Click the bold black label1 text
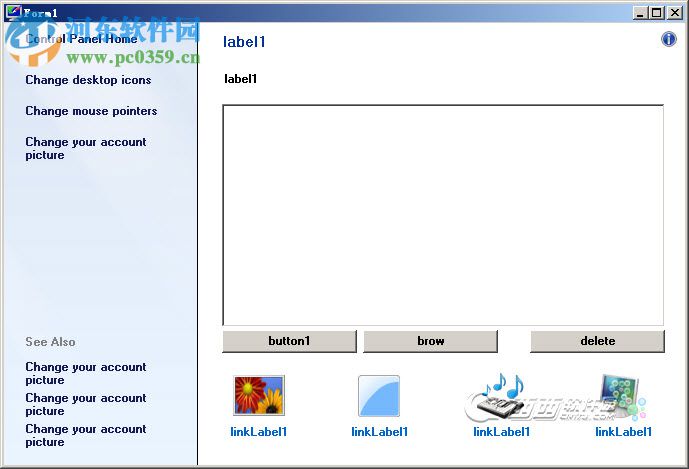 pyautogui.click(x=240, y=79)
